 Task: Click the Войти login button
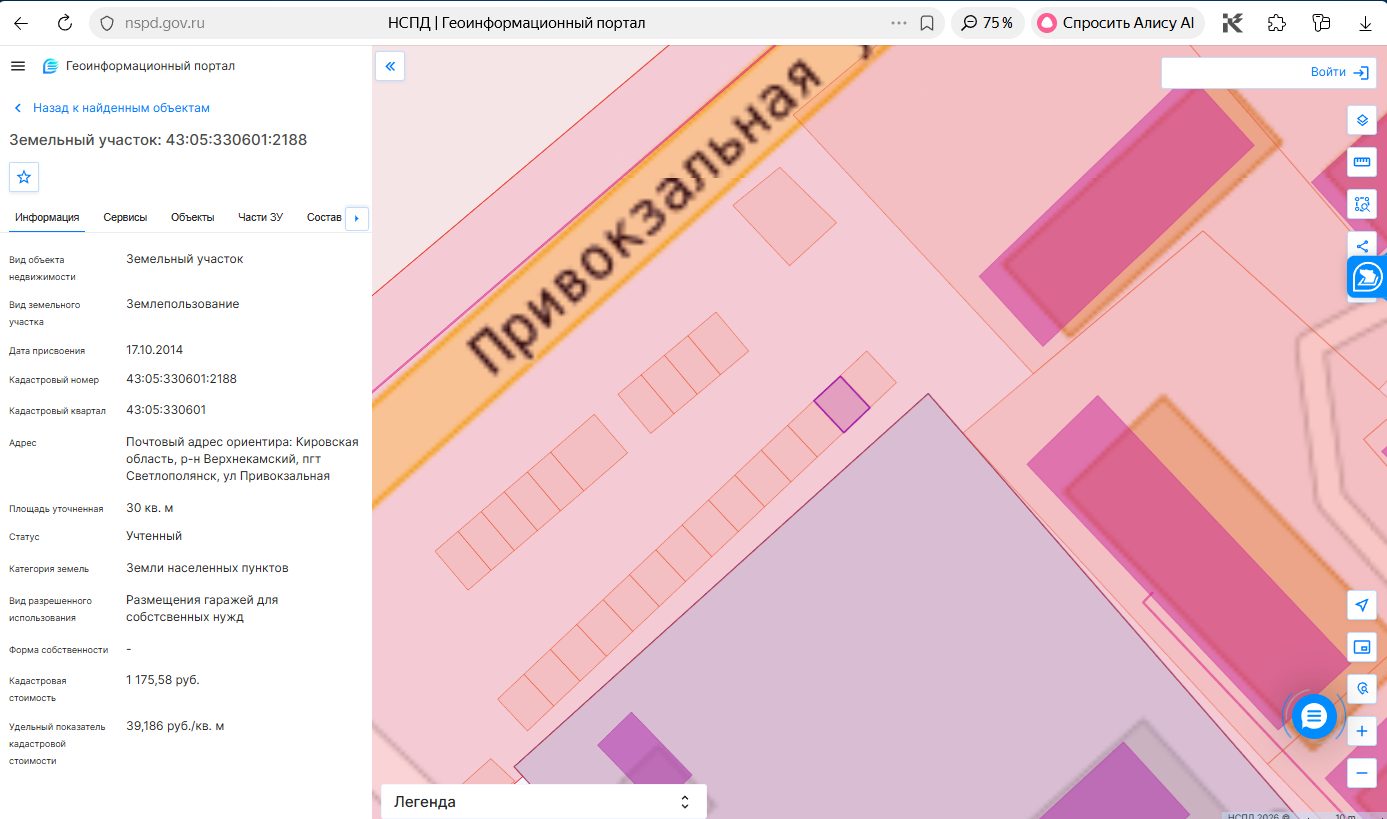point(1340,72)
